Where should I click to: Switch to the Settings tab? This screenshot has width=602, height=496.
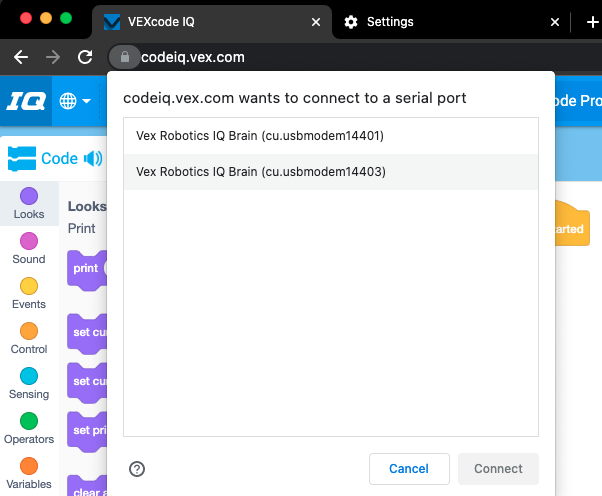[x=390, y=22]
